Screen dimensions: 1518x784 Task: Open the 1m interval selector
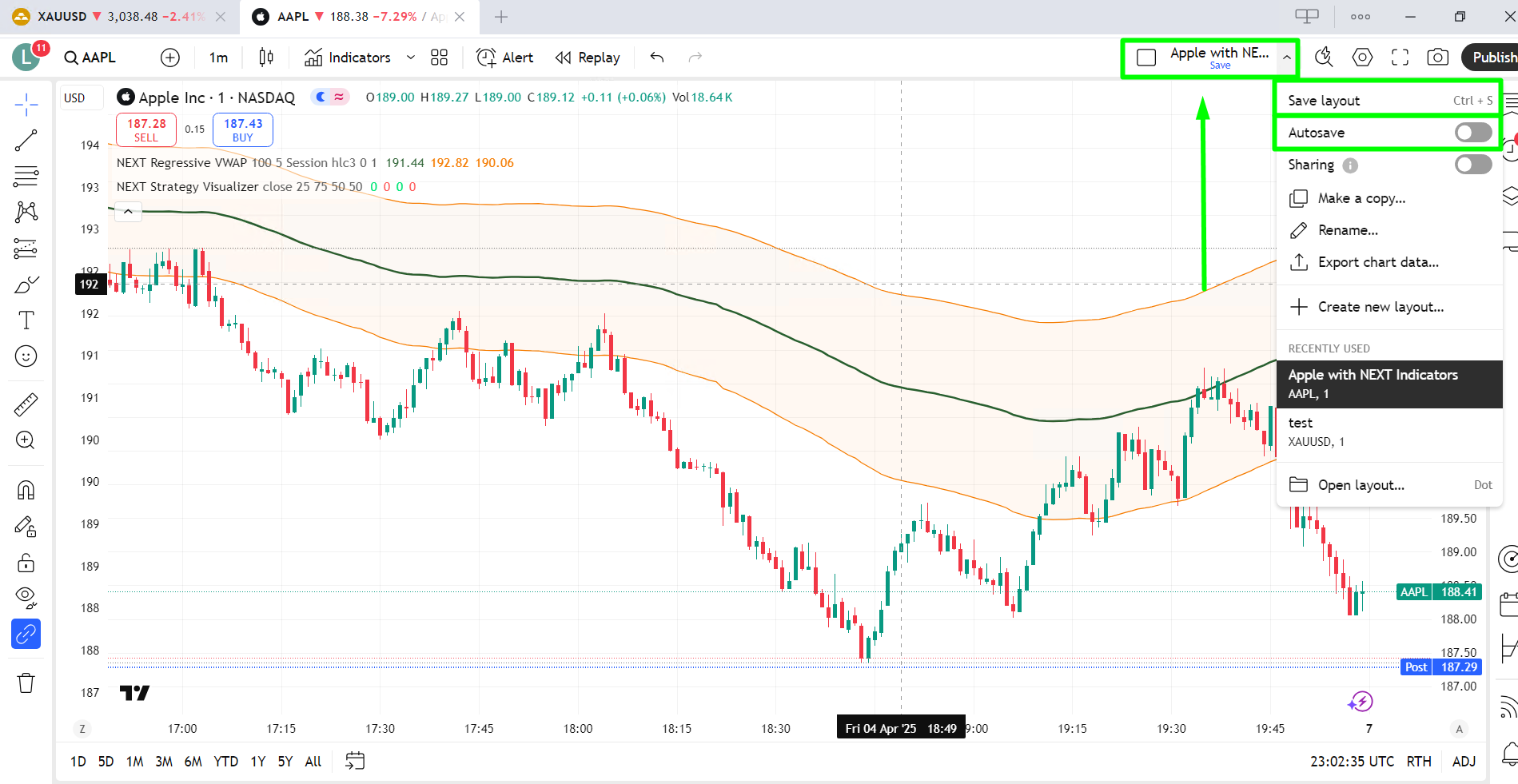pyautogui.click(x=218, y=58)
